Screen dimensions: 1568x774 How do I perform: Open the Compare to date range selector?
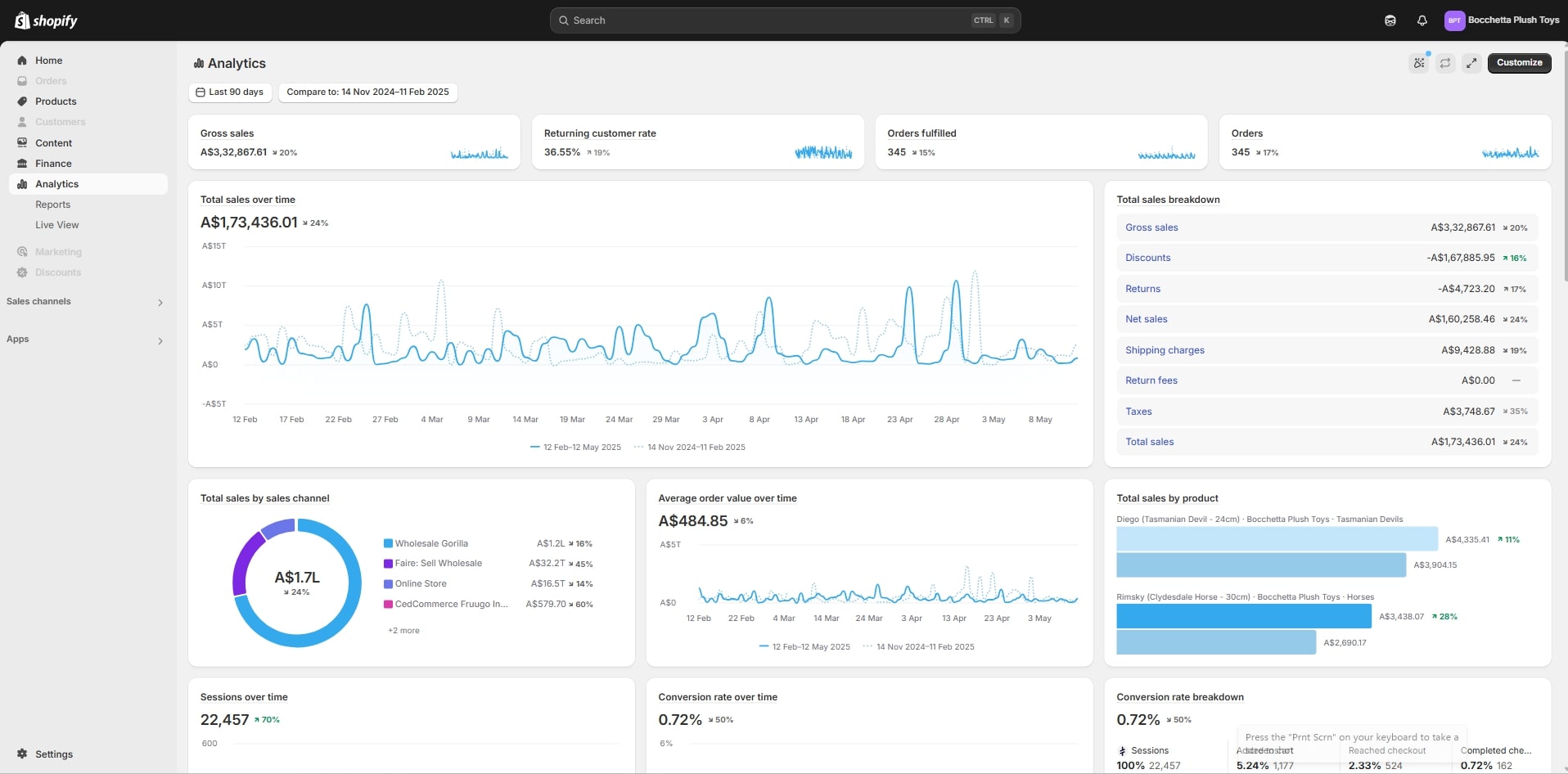click(367, 92)
